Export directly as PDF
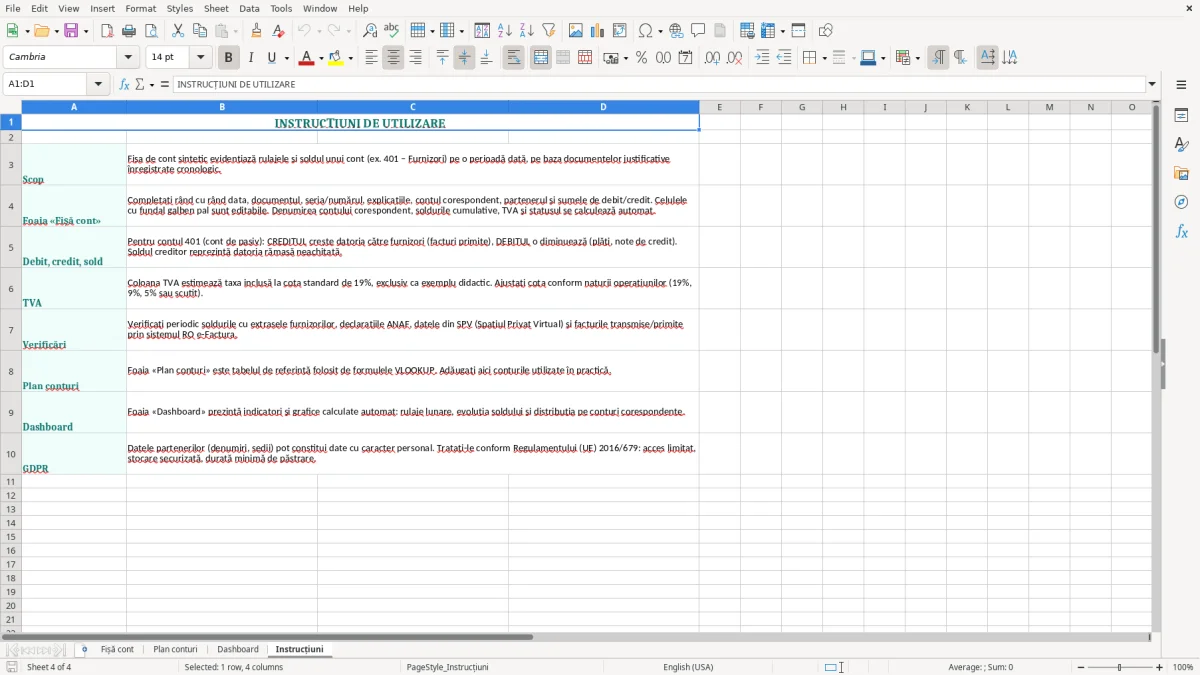 pos(107,31)
